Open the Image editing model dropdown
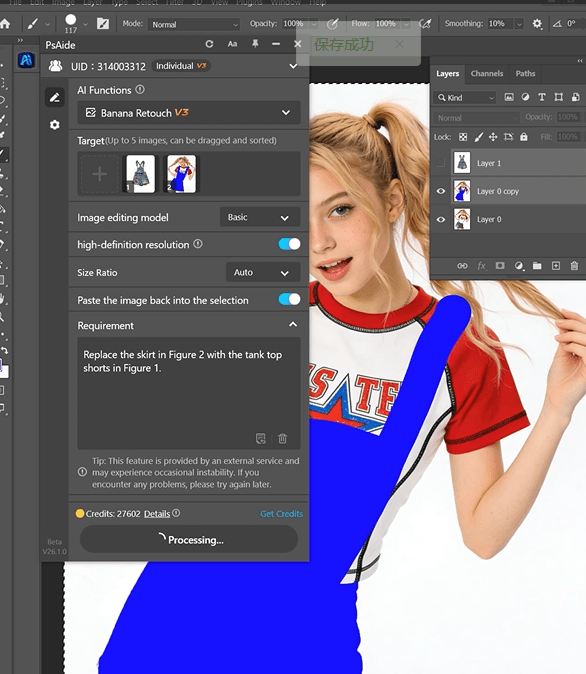 tap(260, 218)
